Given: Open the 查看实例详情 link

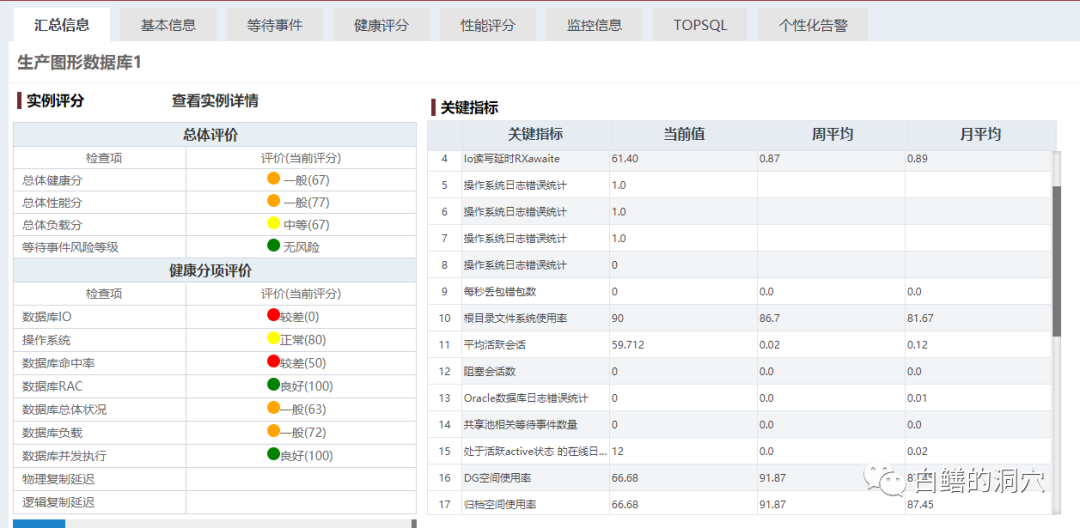Looking at the screenshot, I should click(215, 101).
